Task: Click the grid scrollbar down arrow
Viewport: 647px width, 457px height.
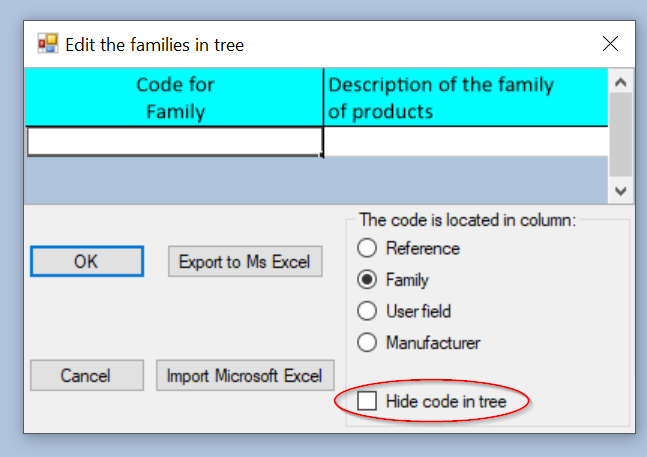Action: tap(620, 189)
